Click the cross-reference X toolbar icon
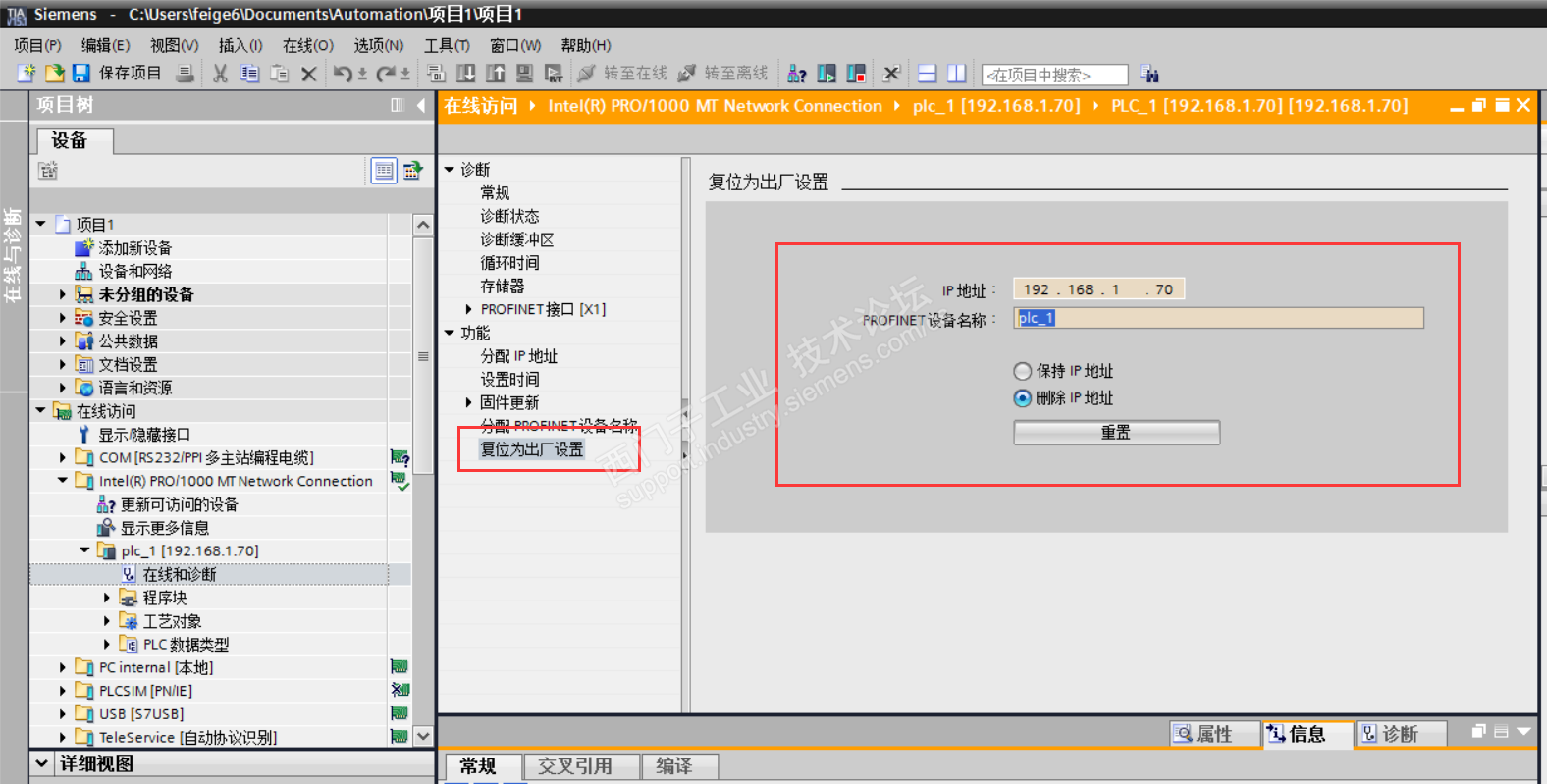The image size is (1547, 784). (891, 74)
